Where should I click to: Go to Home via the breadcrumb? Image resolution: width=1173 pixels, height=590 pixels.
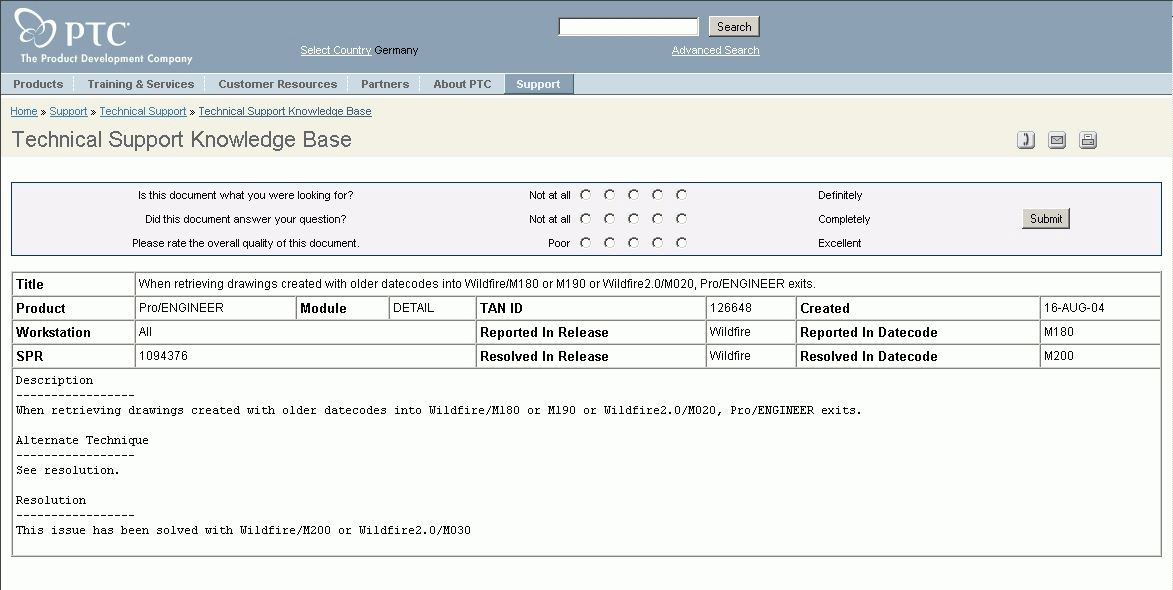tap(24, 111)
